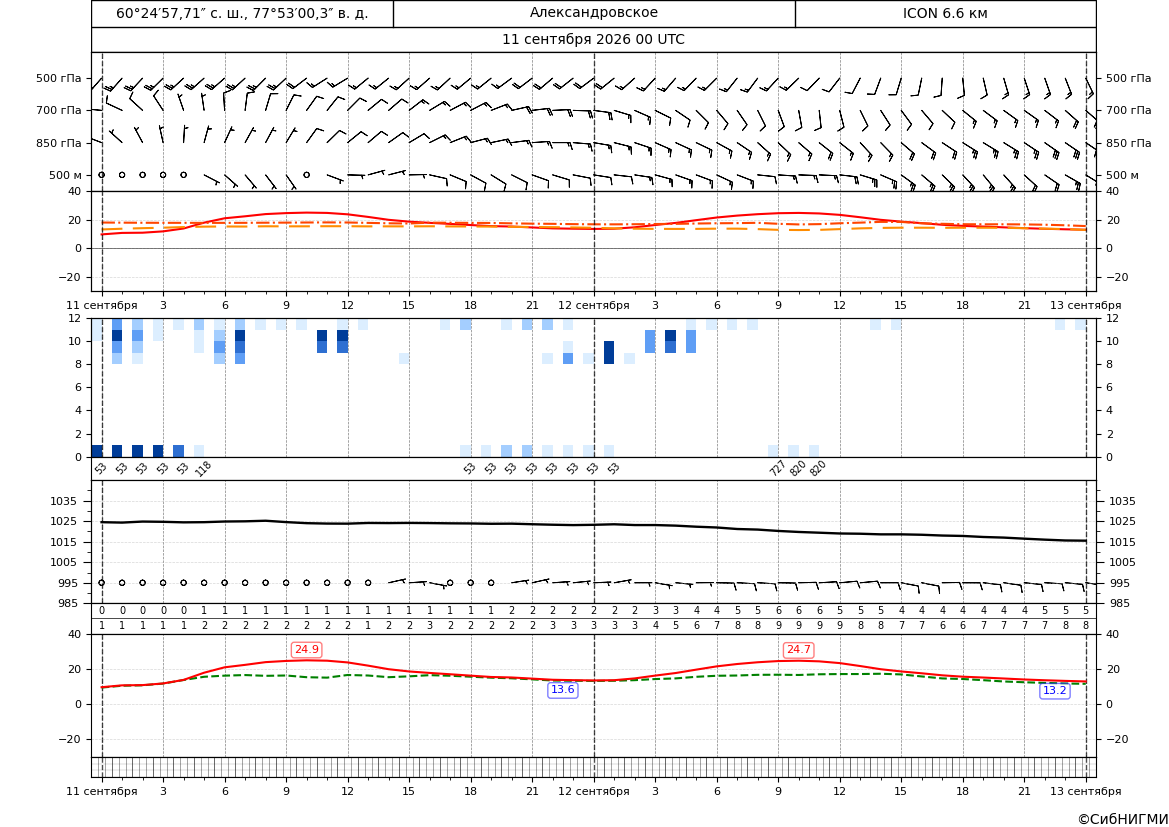
Task: Select 12 сентября on the bottom time axis
Action: (593, 791)
